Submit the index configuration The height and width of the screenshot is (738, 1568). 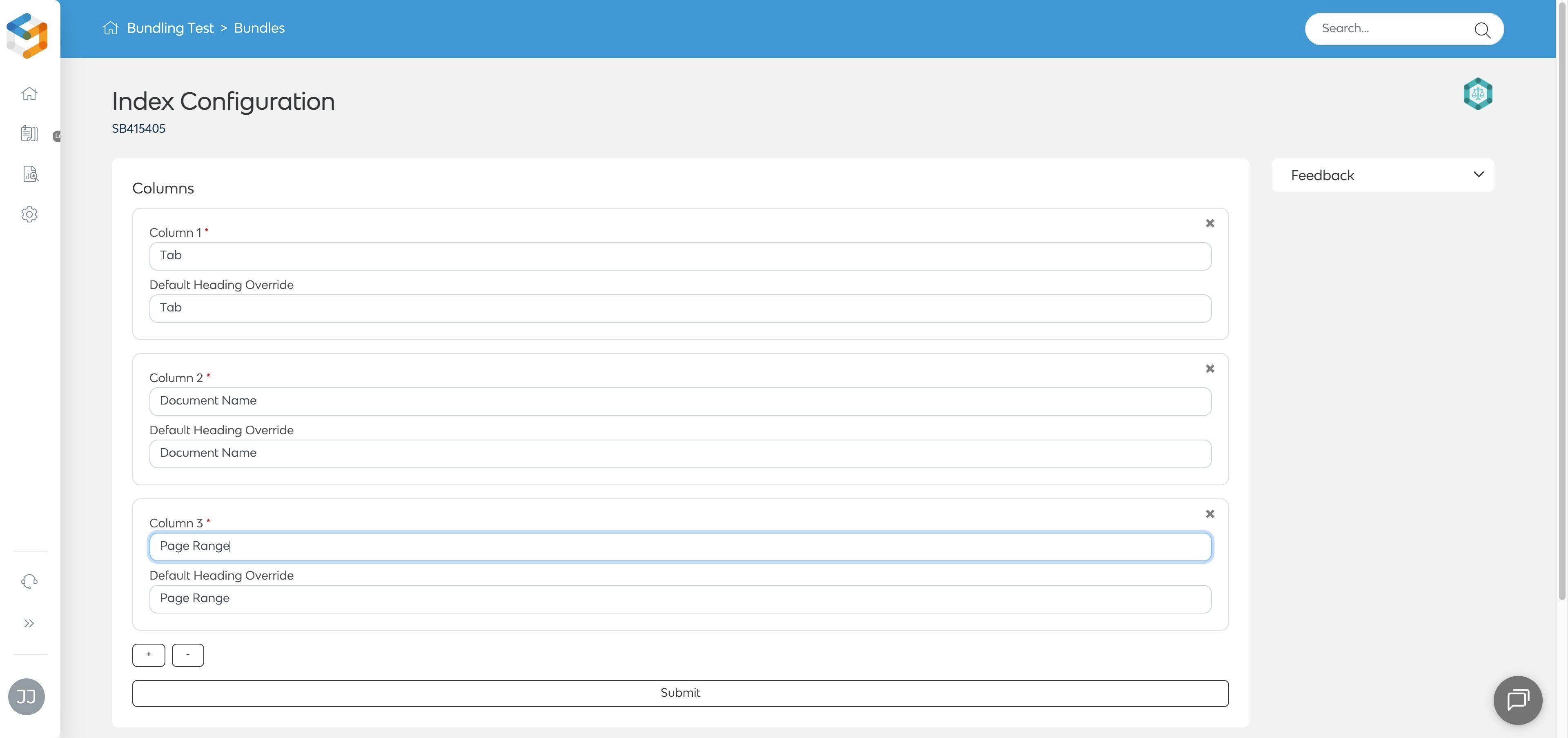680,693
